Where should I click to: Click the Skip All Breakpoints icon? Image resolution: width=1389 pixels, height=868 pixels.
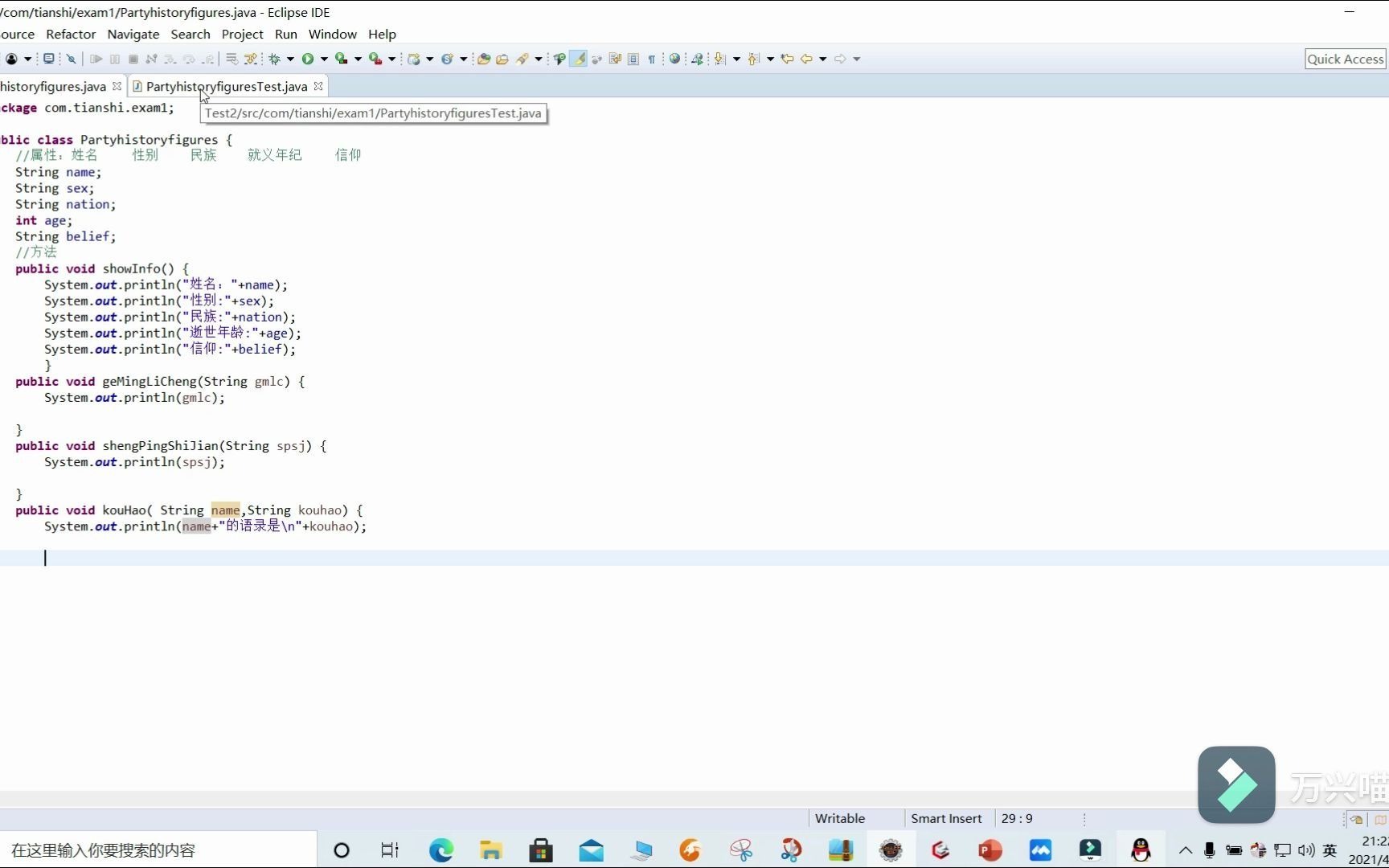point(71,59)
